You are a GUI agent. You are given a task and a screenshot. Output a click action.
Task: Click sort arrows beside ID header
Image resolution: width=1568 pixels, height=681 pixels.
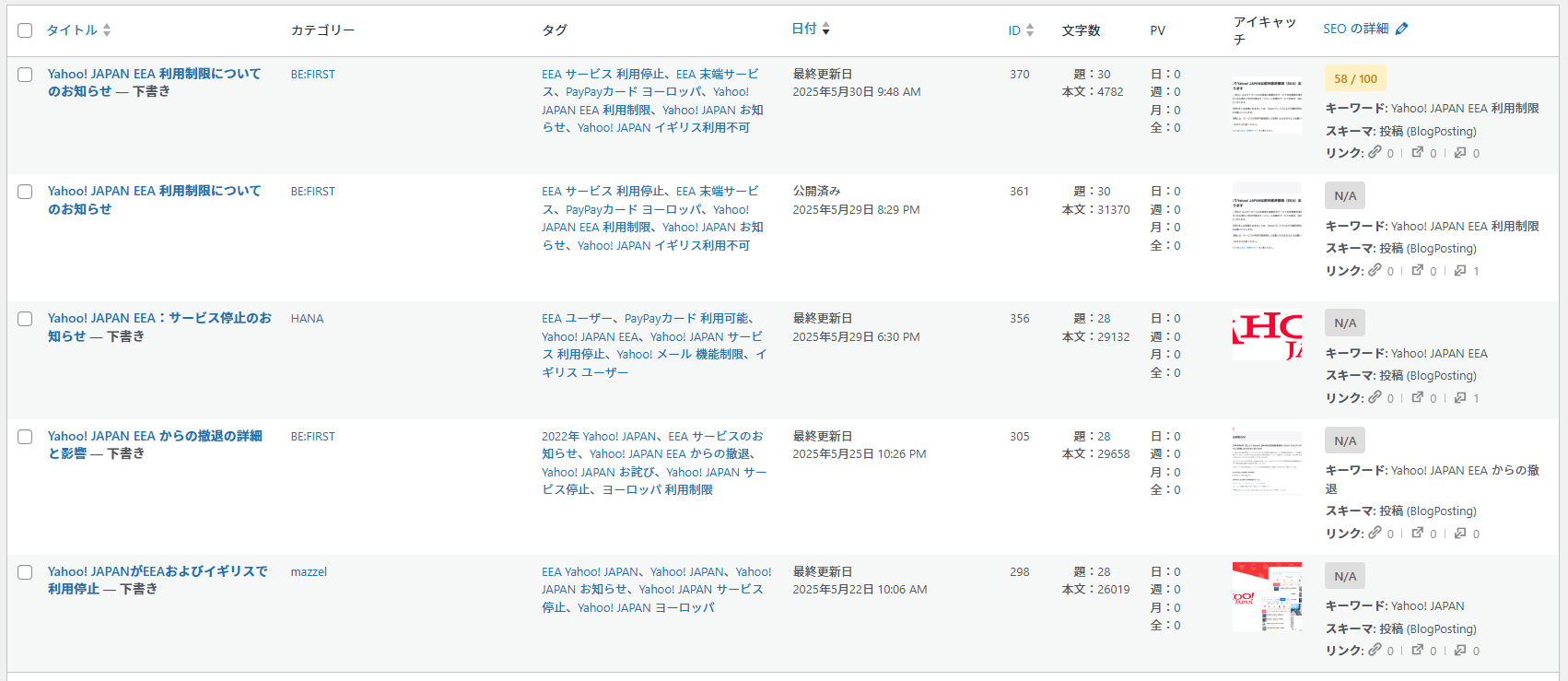tap(1030, 30)
